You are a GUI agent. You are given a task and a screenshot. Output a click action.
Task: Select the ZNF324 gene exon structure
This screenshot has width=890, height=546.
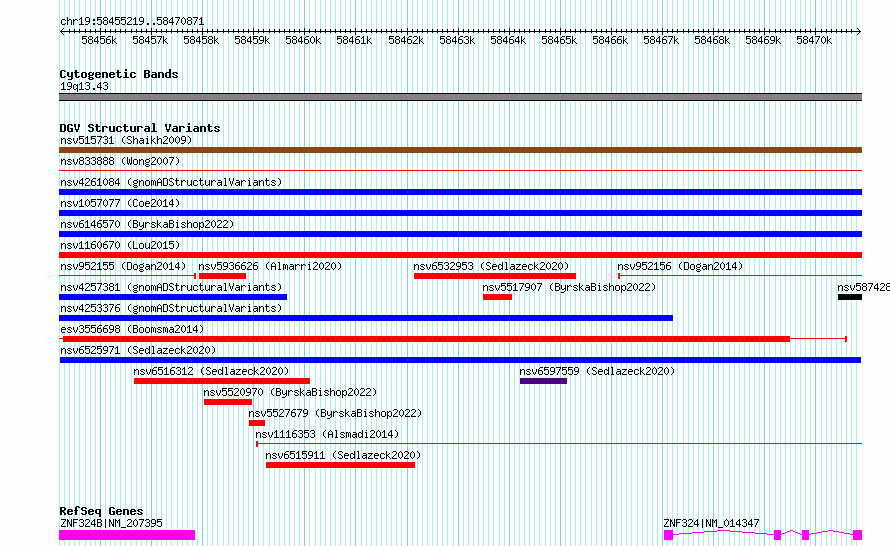tap(763, 535)
